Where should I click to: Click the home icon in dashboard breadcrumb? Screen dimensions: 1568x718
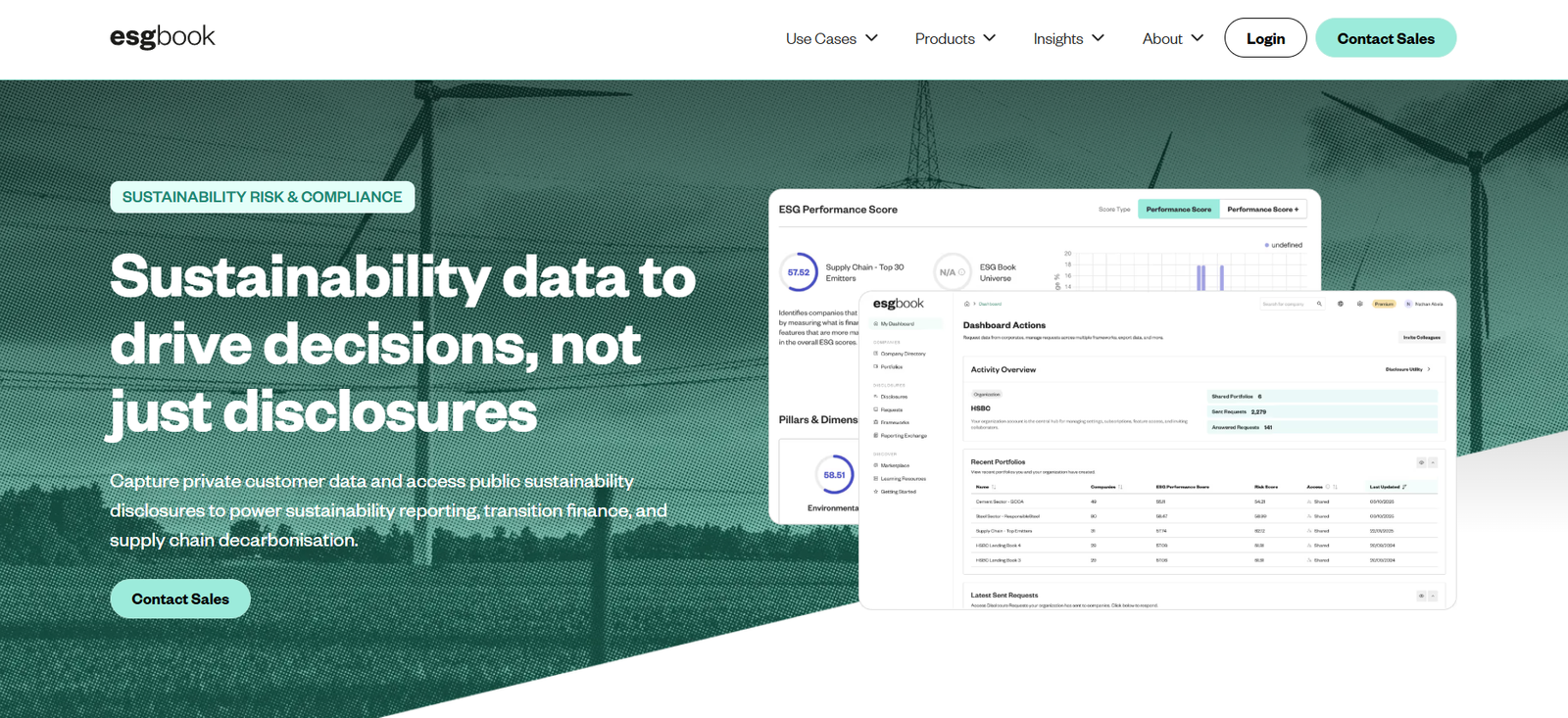(x=966, y=304)
